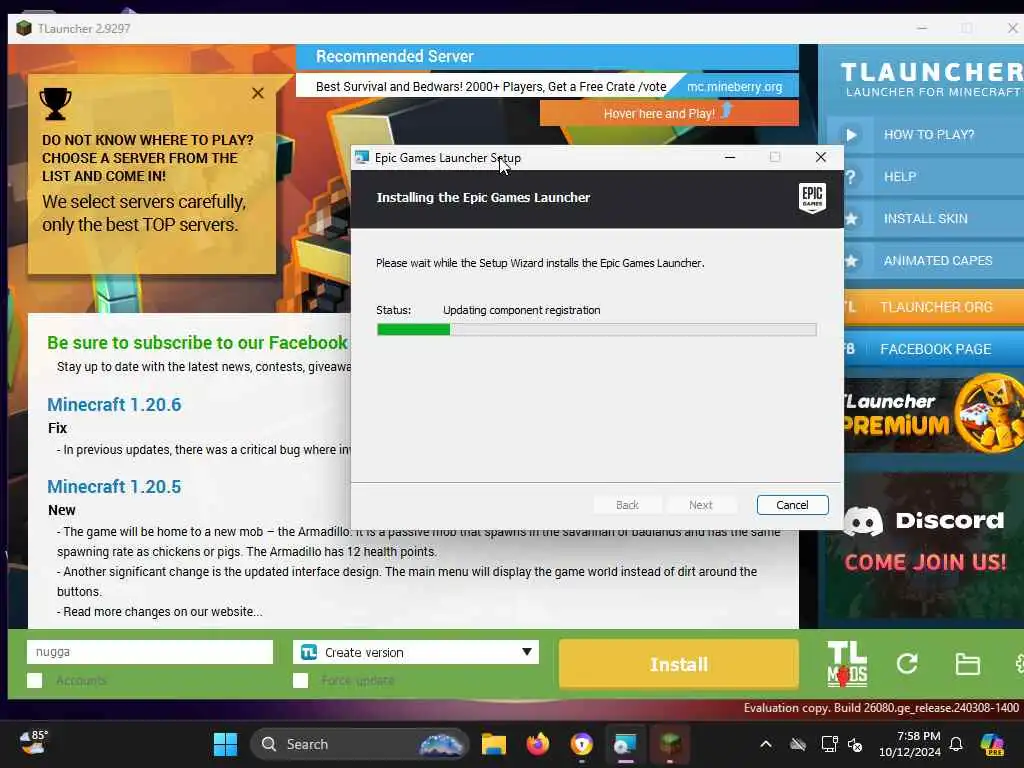
Task: Open the game folder icon in TLauncher
Action: (967, 664)
